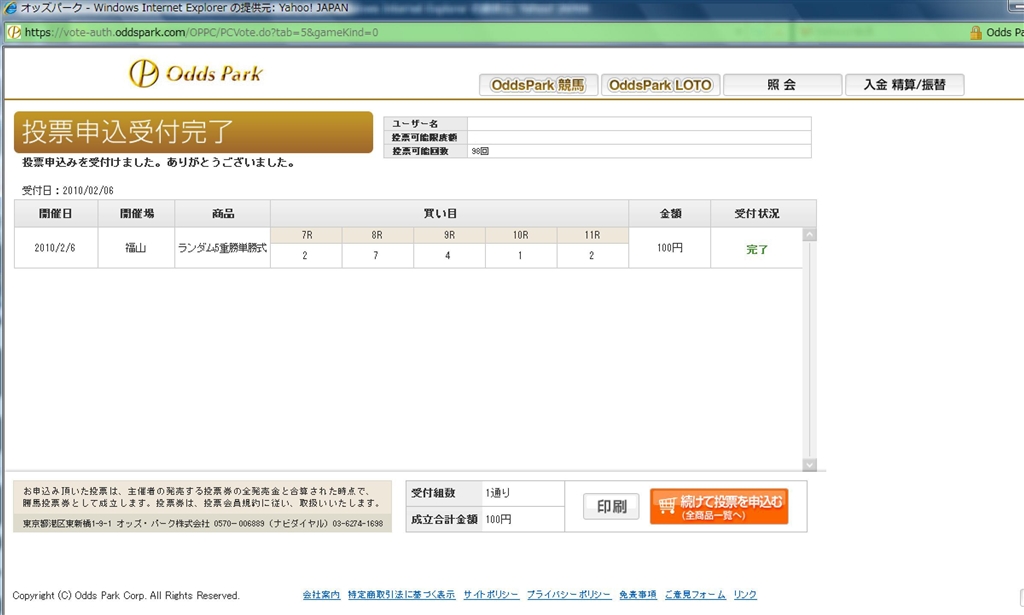Screen dimensions: 1024x615
Task: Open the 入金 精算/振替 tab
Action: click(x=904, y=85)
